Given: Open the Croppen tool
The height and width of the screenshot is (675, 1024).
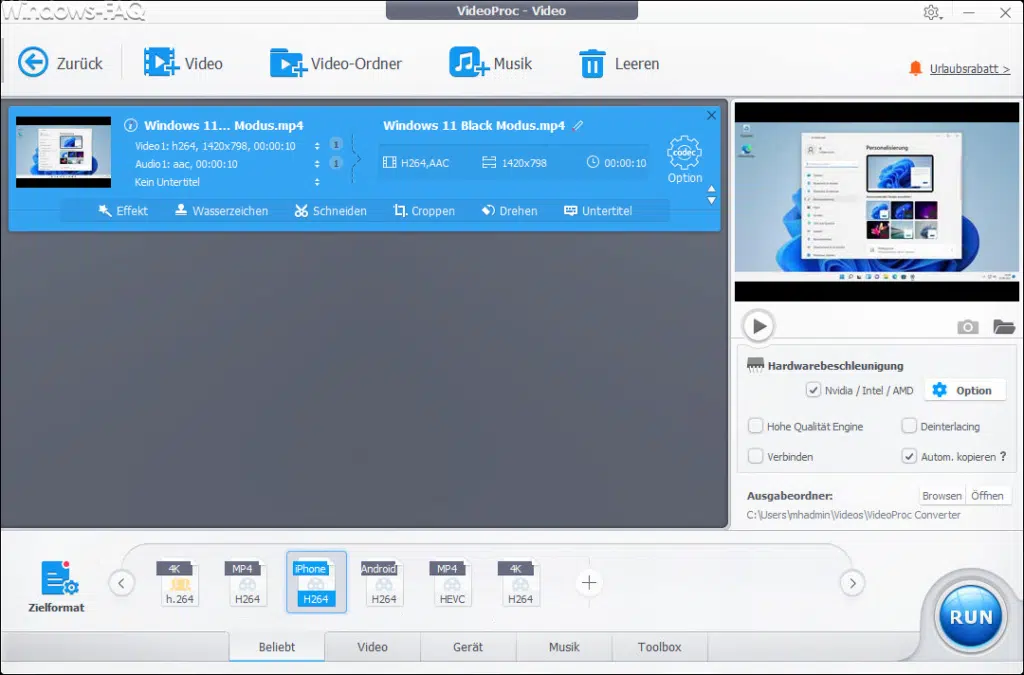Looking at the screenshot, I should coord(424,211).
